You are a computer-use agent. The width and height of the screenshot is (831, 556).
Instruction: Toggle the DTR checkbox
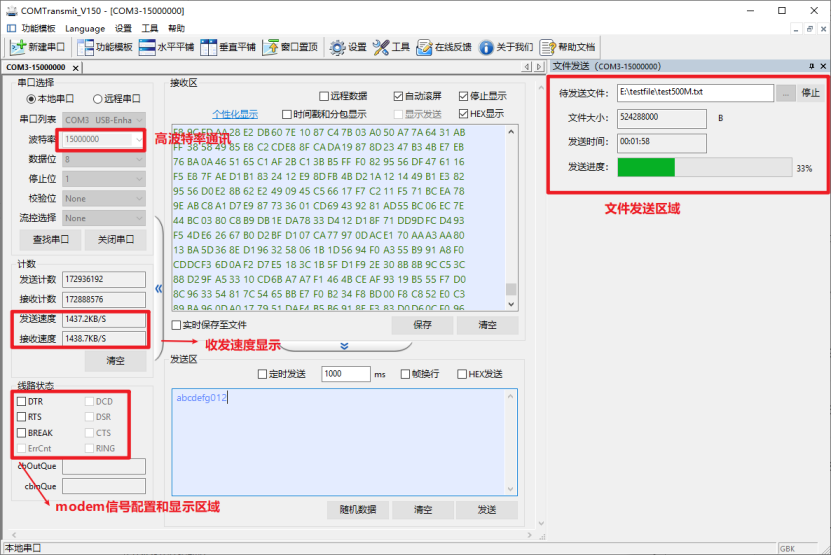coord(21,401)
